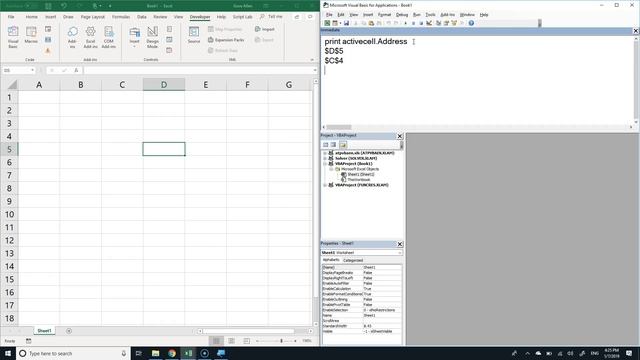Select column A header
Screen dimensions: 640x360
pyautogui.click(x=39, y=84)
